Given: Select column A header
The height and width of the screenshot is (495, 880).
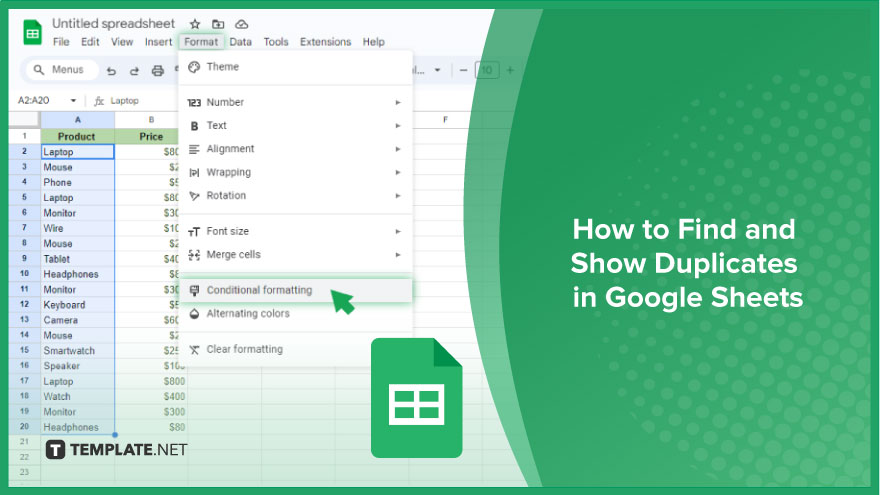Looking at the screenshot, I should click(x=77, y=120).
